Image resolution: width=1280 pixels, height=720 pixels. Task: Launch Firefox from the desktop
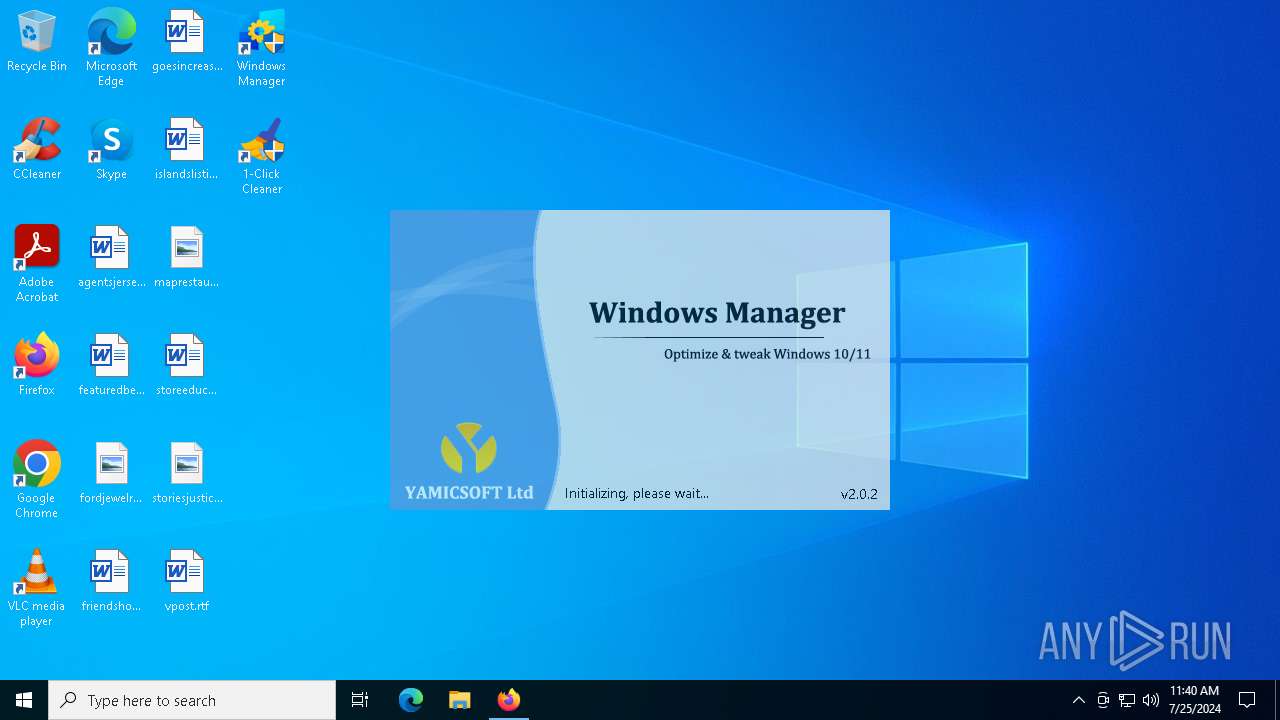(37, 366)
